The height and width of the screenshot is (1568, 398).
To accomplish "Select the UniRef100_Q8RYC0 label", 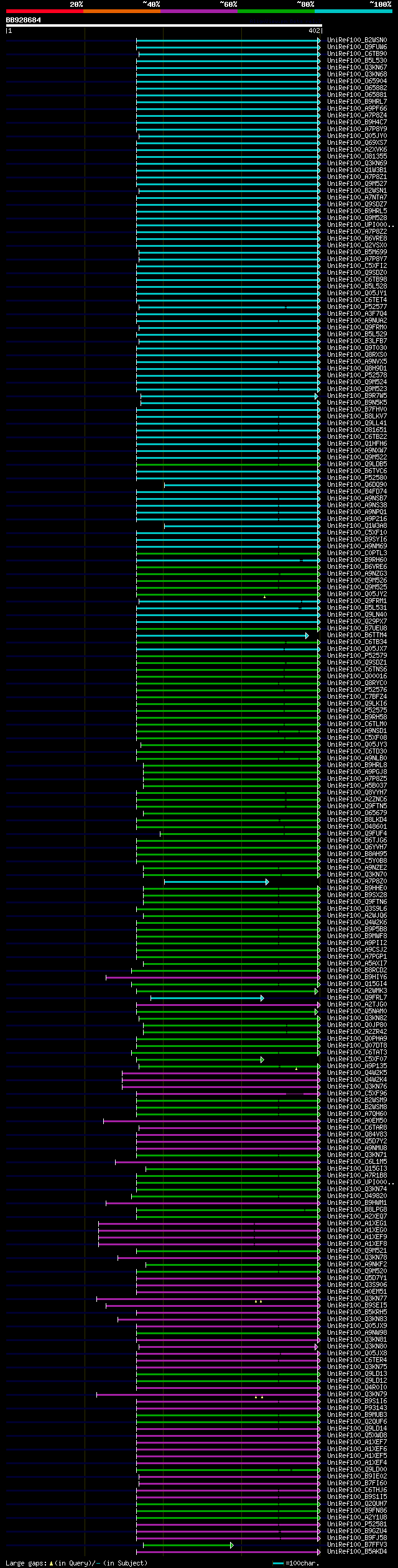I will coord(357,683).
